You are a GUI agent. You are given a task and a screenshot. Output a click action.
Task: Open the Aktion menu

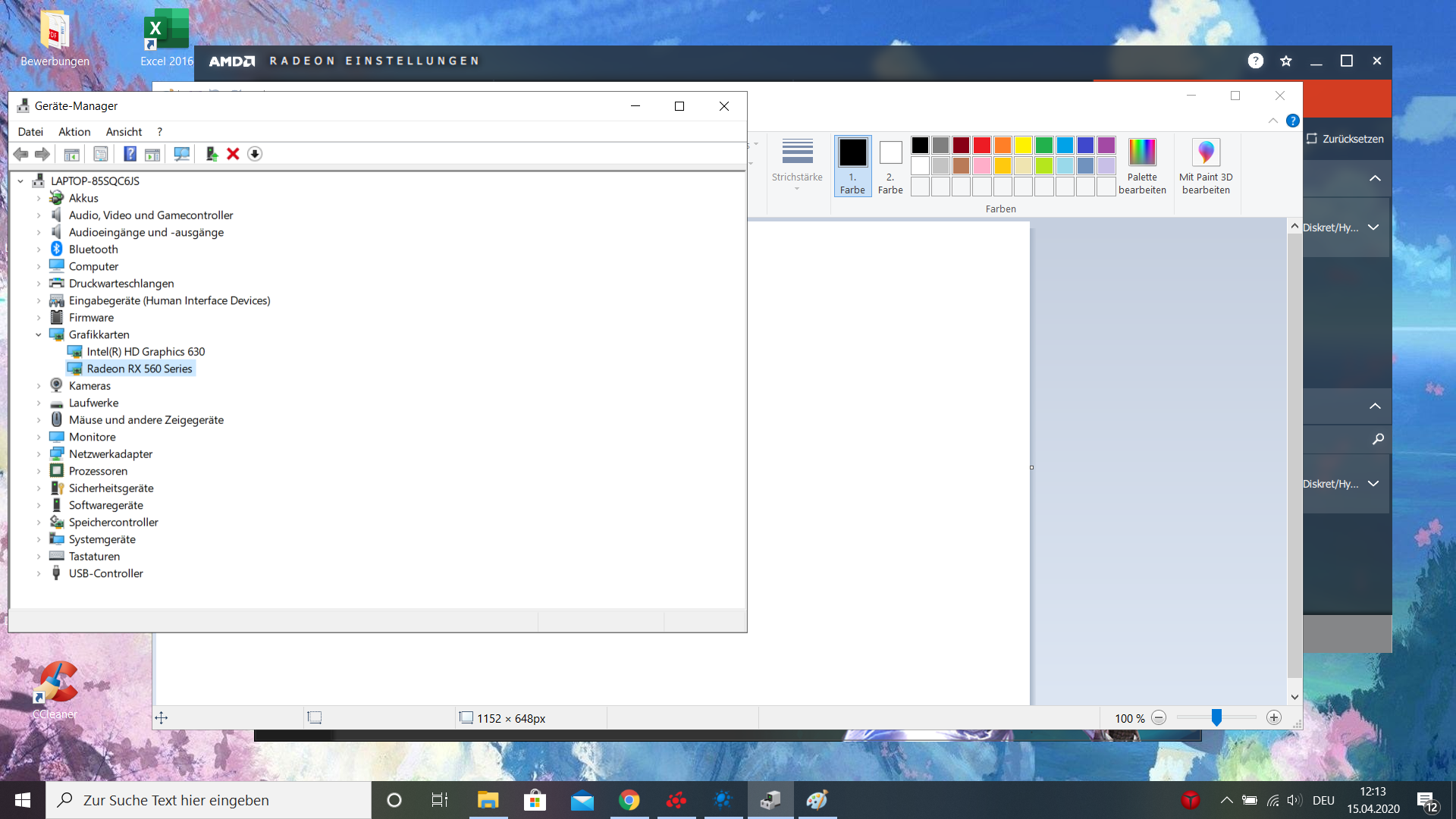click(74, 132)
